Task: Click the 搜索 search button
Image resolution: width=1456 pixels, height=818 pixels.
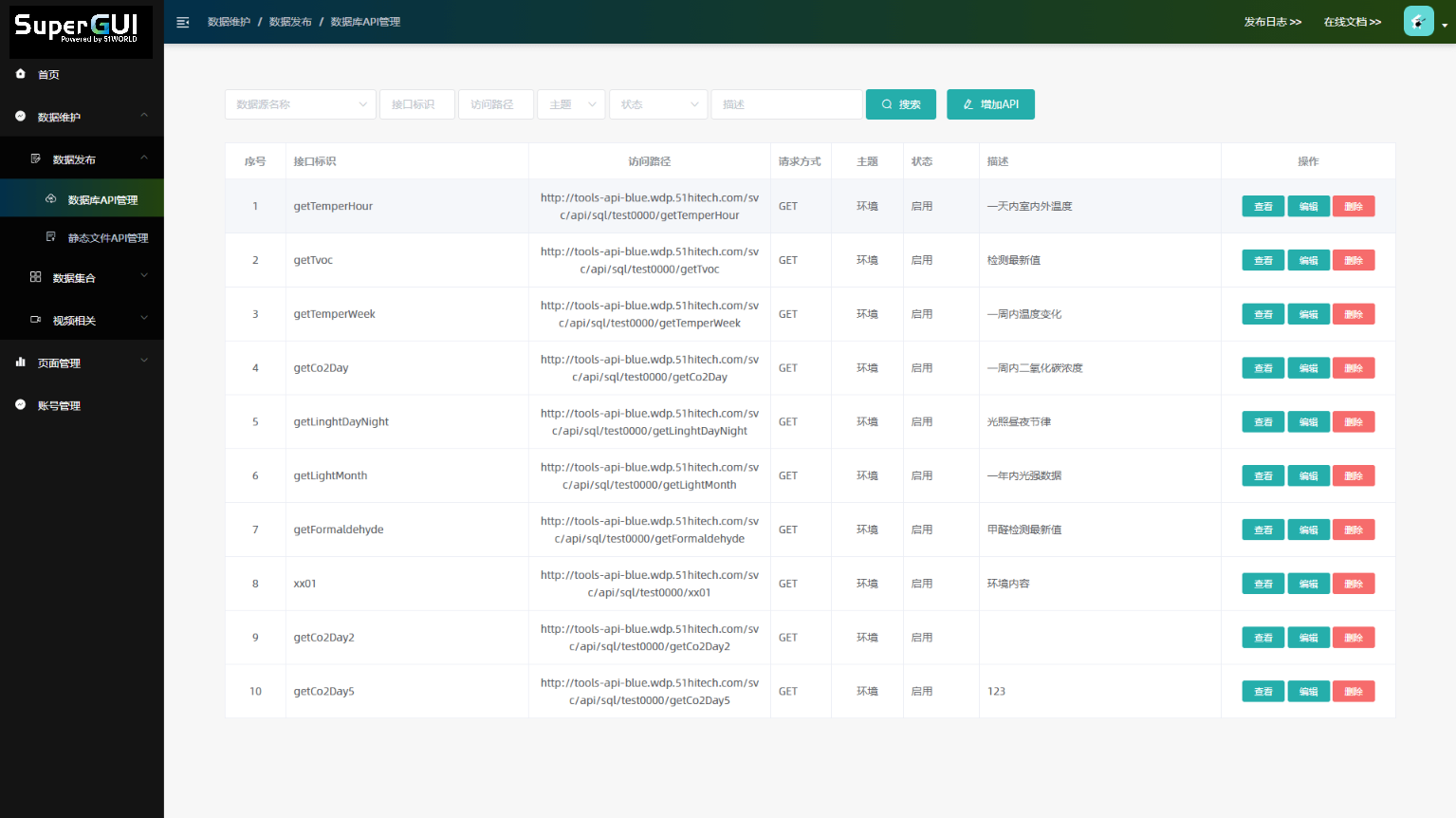Action: click(x=900, y=104)
